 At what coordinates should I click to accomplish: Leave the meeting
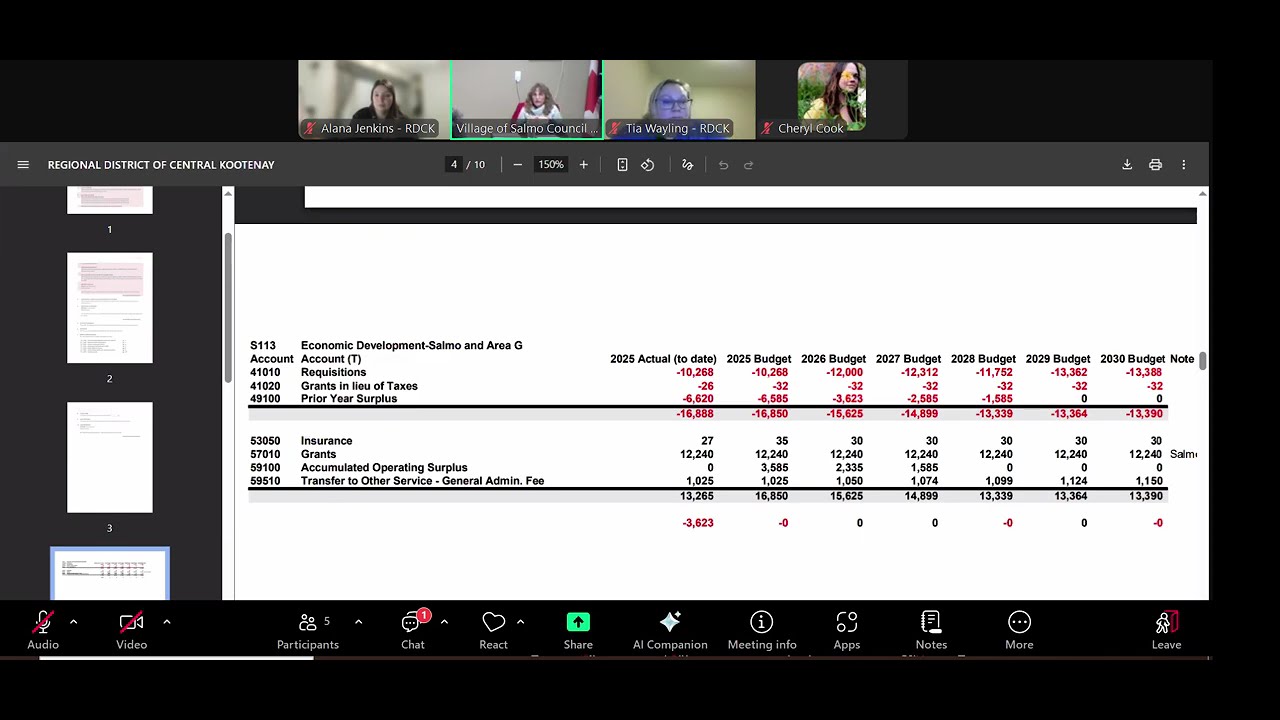[x=1166, y=631]
